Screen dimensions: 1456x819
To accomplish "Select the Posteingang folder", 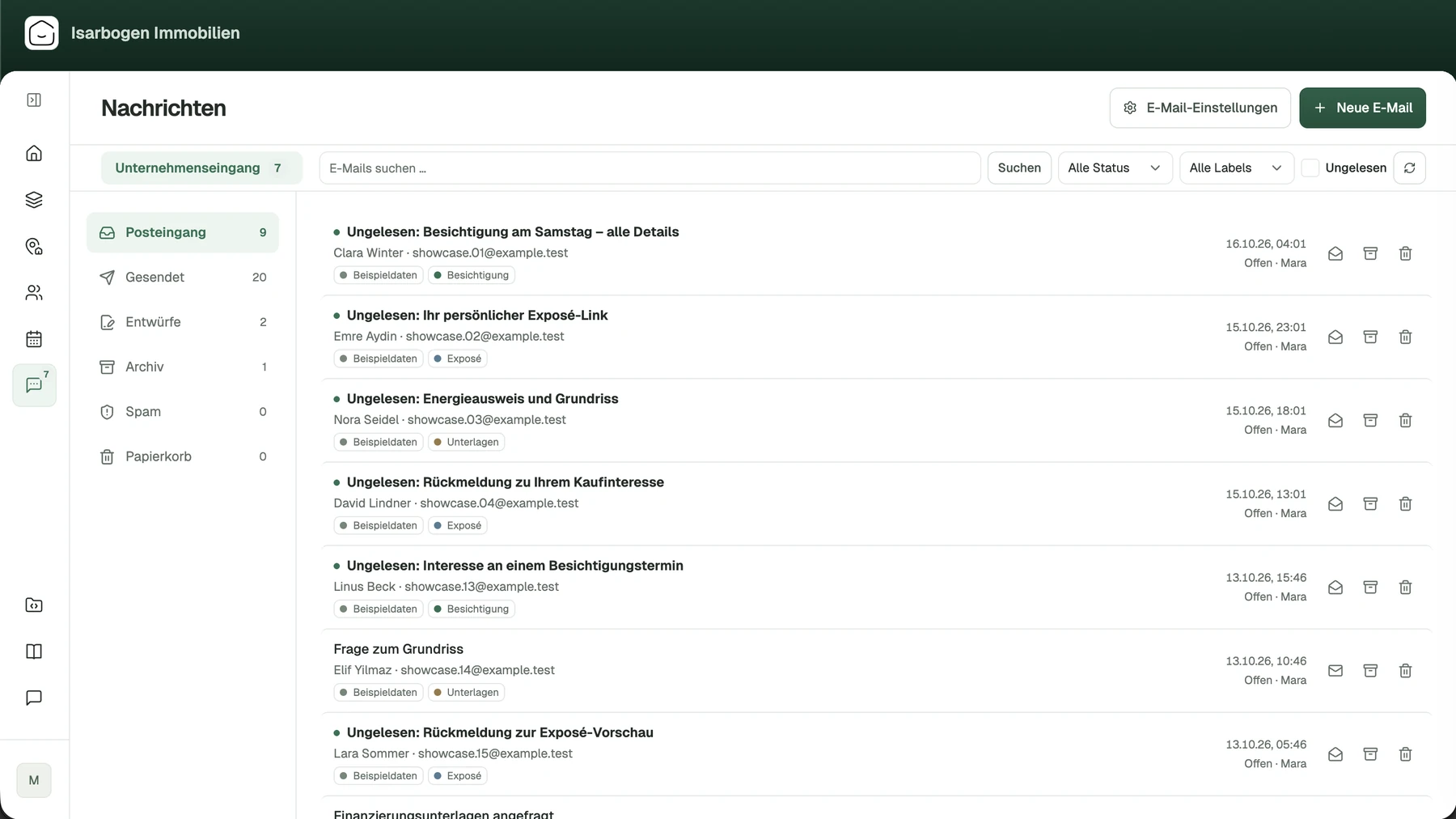I will click(x=183, y=232).
